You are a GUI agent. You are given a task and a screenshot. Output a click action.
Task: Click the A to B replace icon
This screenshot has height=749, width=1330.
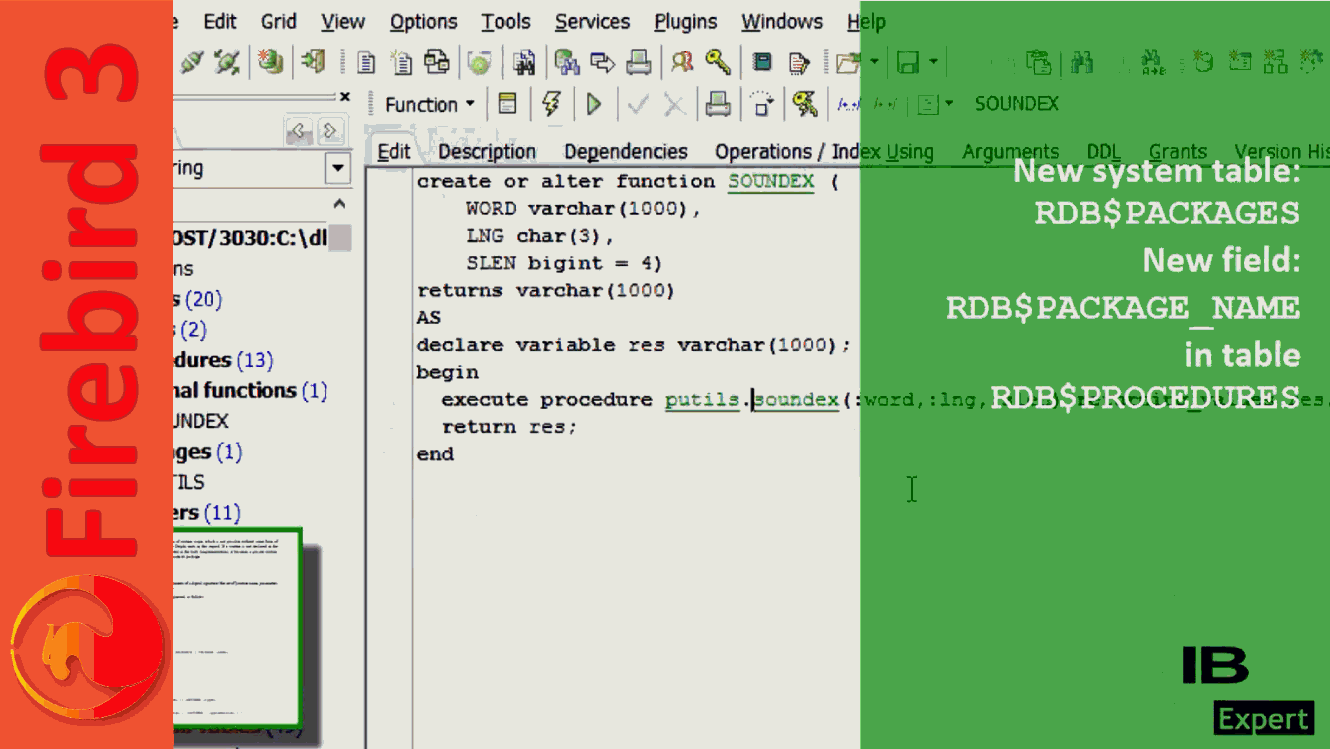(1153, 62)
